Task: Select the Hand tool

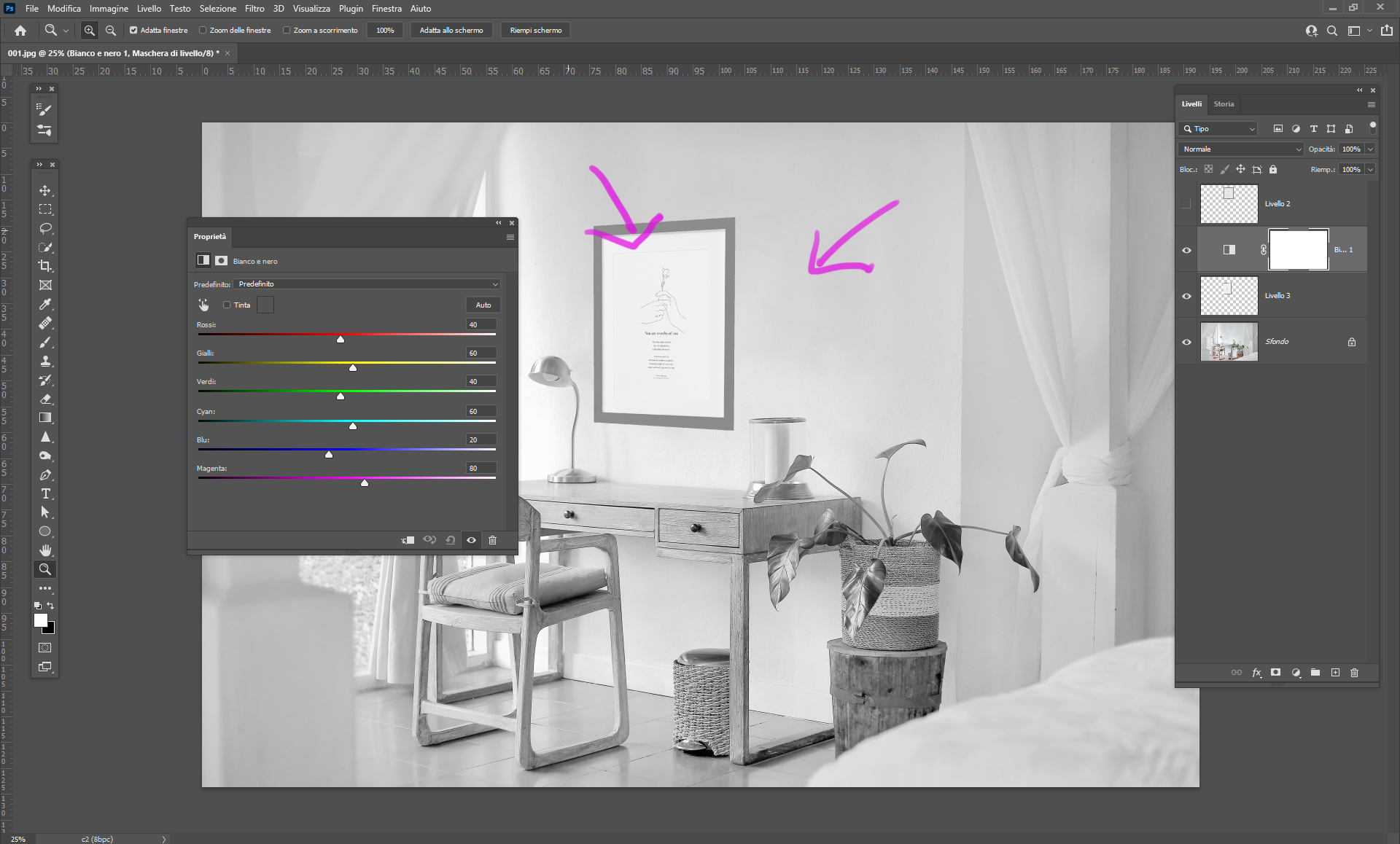Action: click(x=45, y=550)
